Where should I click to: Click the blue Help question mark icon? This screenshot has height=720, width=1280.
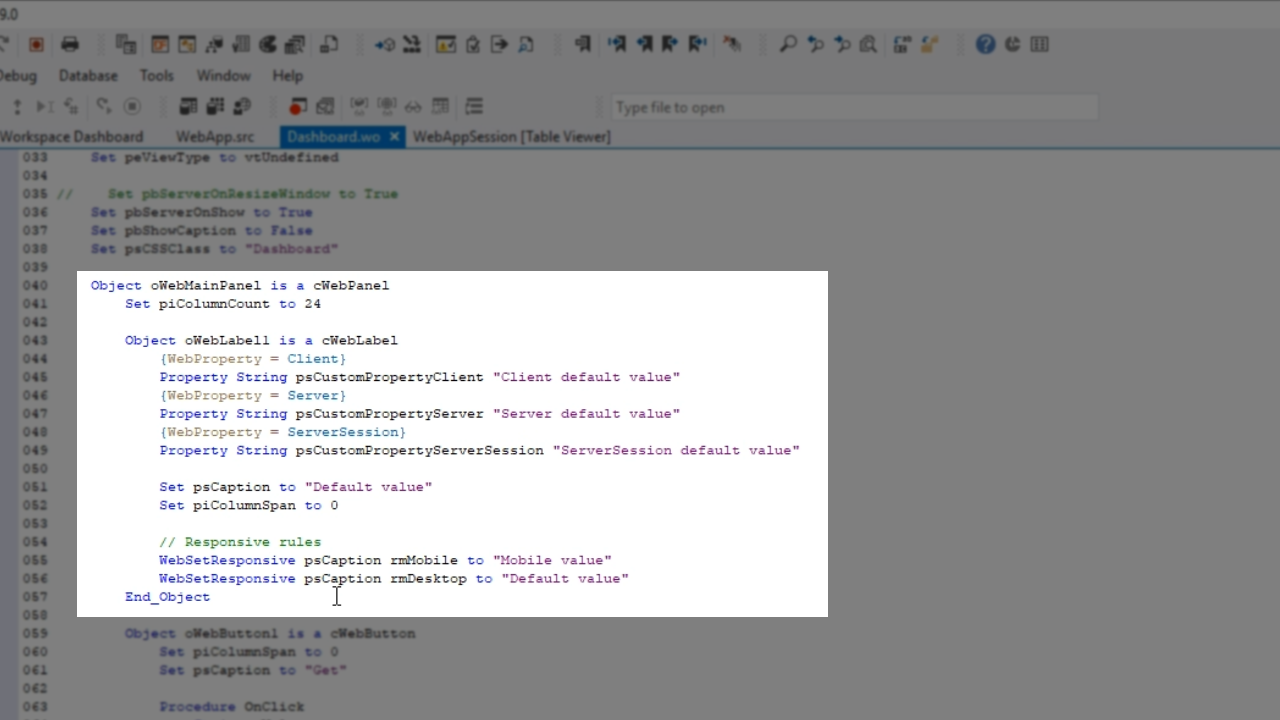click(x=985, y=44)
